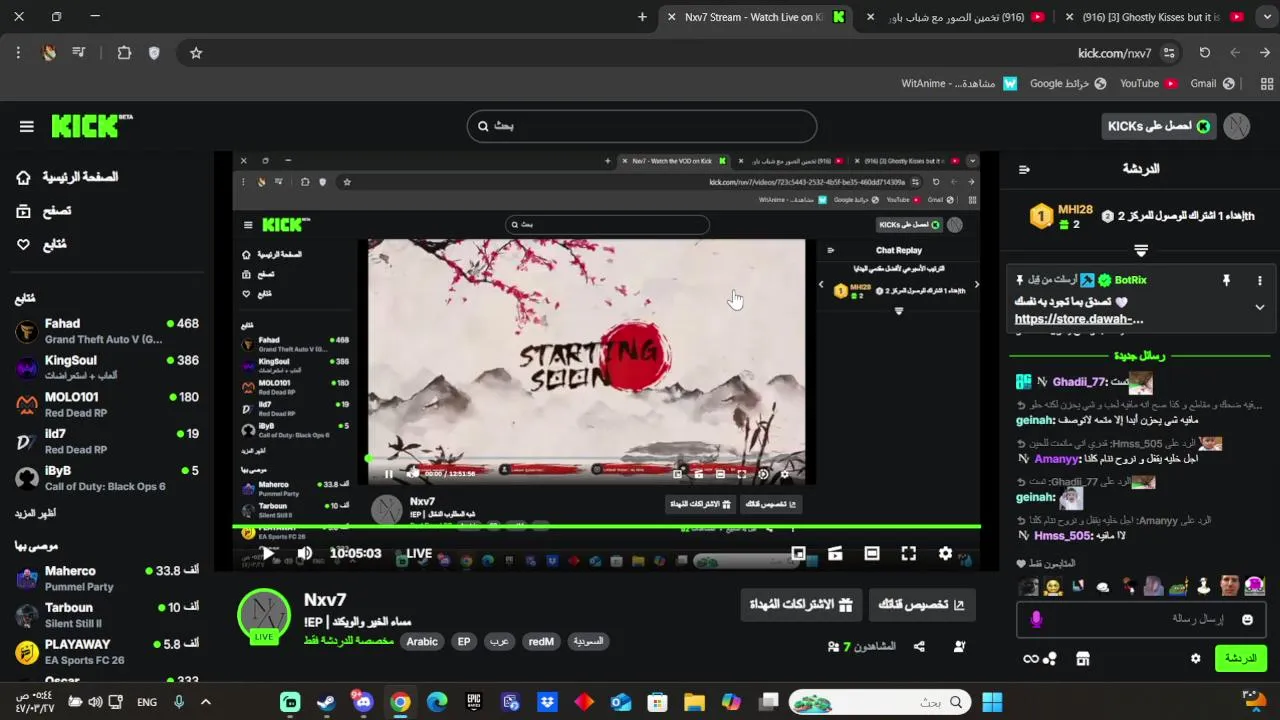Expand pinned message with chevron
The image size is (1280, 720).
(1260, 307)
